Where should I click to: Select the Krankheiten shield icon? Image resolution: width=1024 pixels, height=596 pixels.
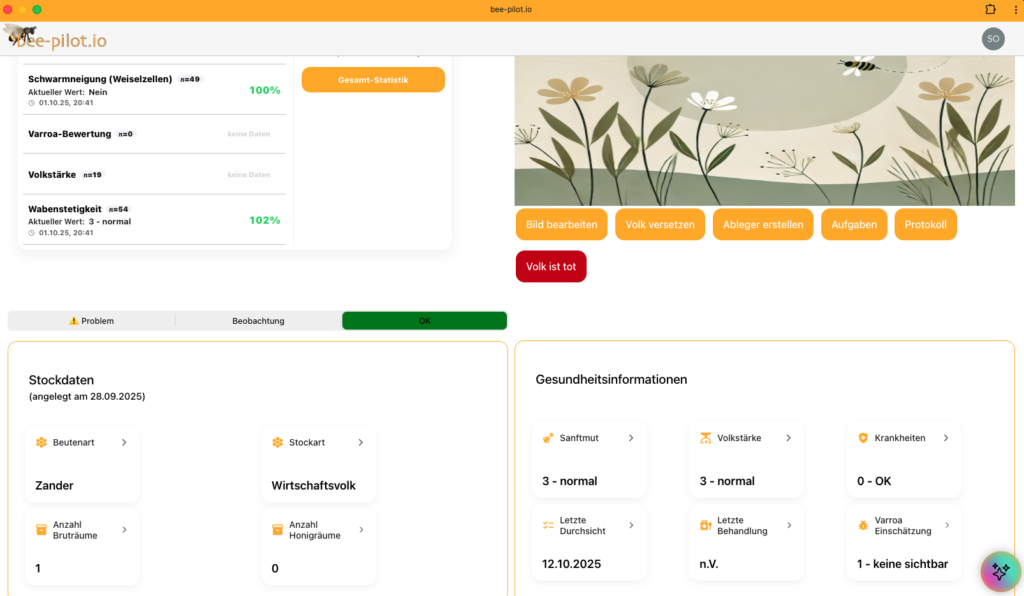862,437
